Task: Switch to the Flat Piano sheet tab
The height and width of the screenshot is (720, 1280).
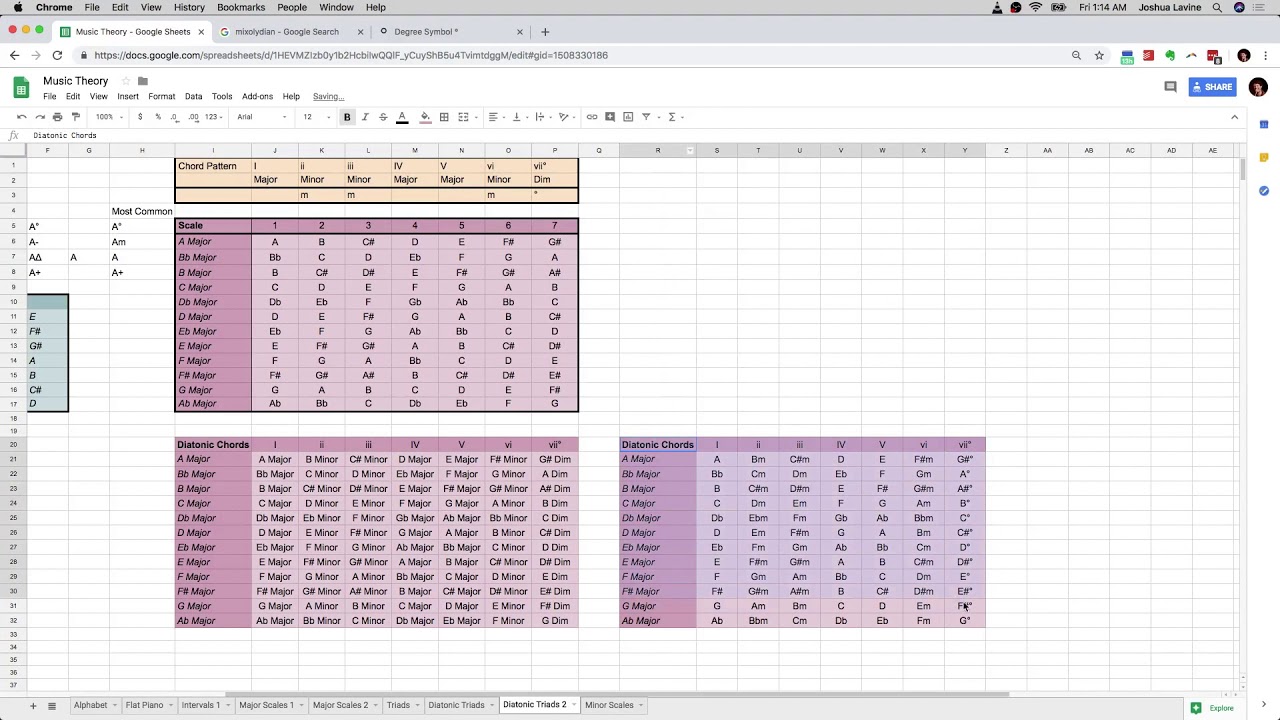Action: (144, 705)
